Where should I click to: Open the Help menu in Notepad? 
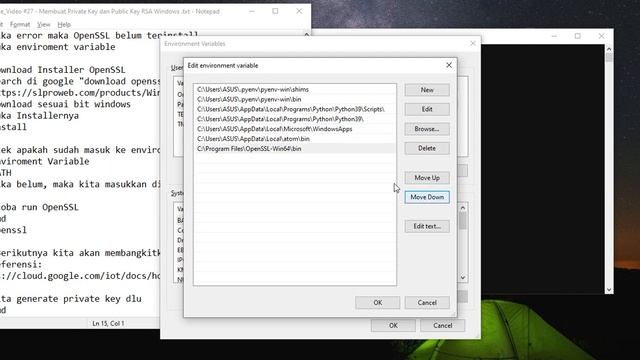tap(64, 24)
